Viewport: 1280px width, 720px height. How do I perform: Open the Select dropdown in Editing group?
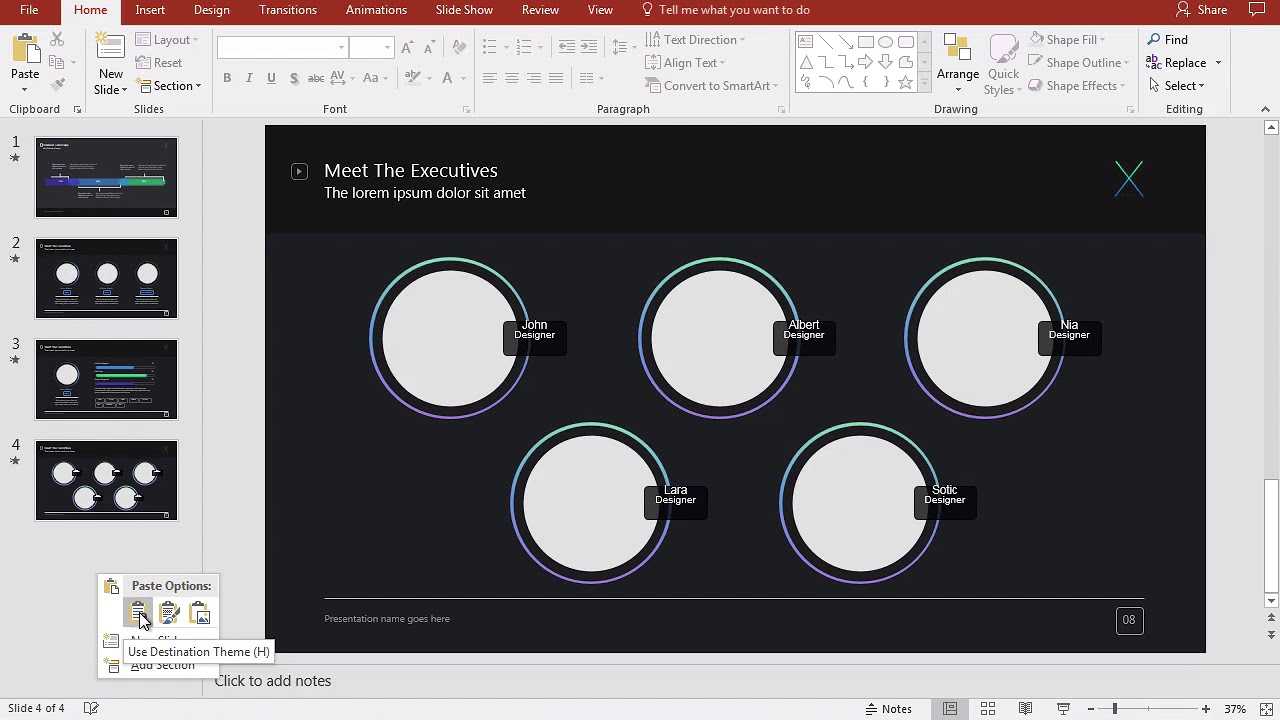tap(1178, 86)
